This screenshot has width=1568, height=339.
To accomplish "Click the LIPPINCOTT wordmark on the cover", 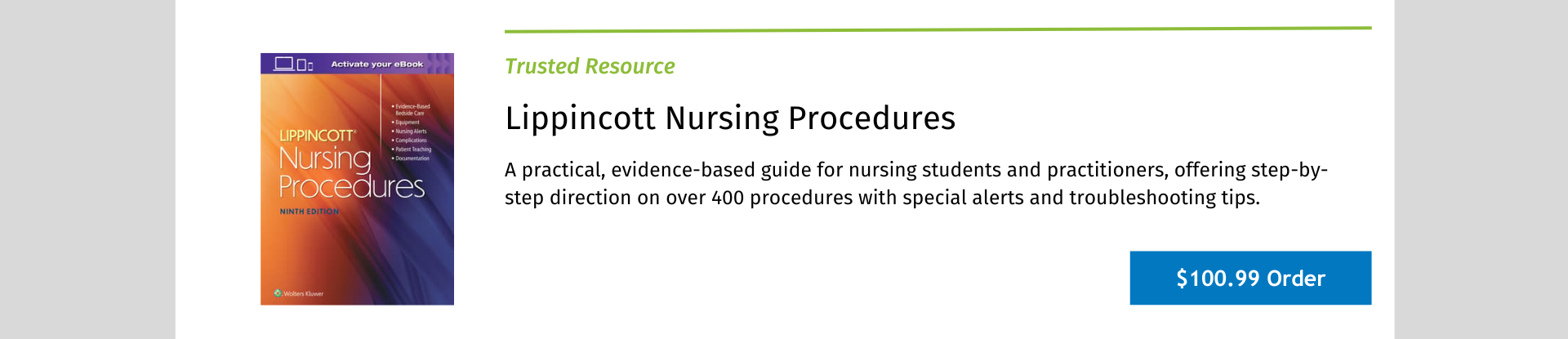I will tap(317, 136).
